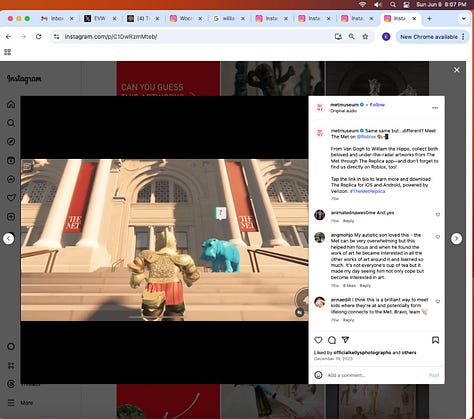Reply to the angmohjo comment

click(365, 286)
